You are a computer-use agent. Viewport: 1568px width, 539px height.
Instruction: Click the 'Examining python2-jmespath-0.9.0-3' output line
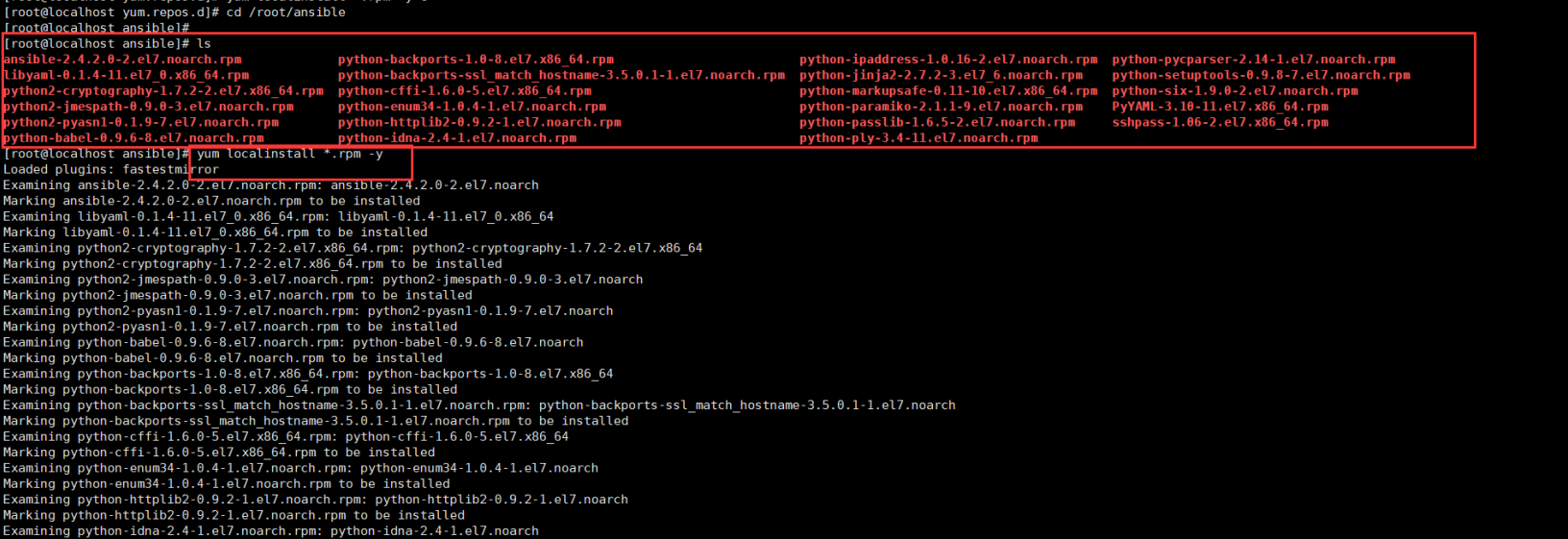tap(323, 280)
